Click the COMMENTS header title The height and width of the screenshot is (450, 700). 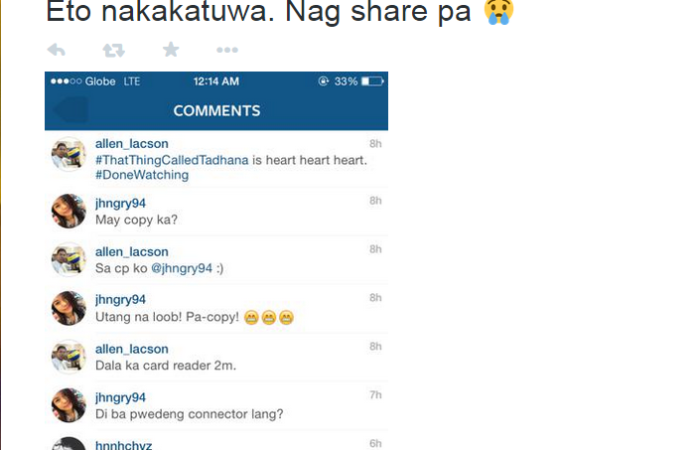point(217,111)
